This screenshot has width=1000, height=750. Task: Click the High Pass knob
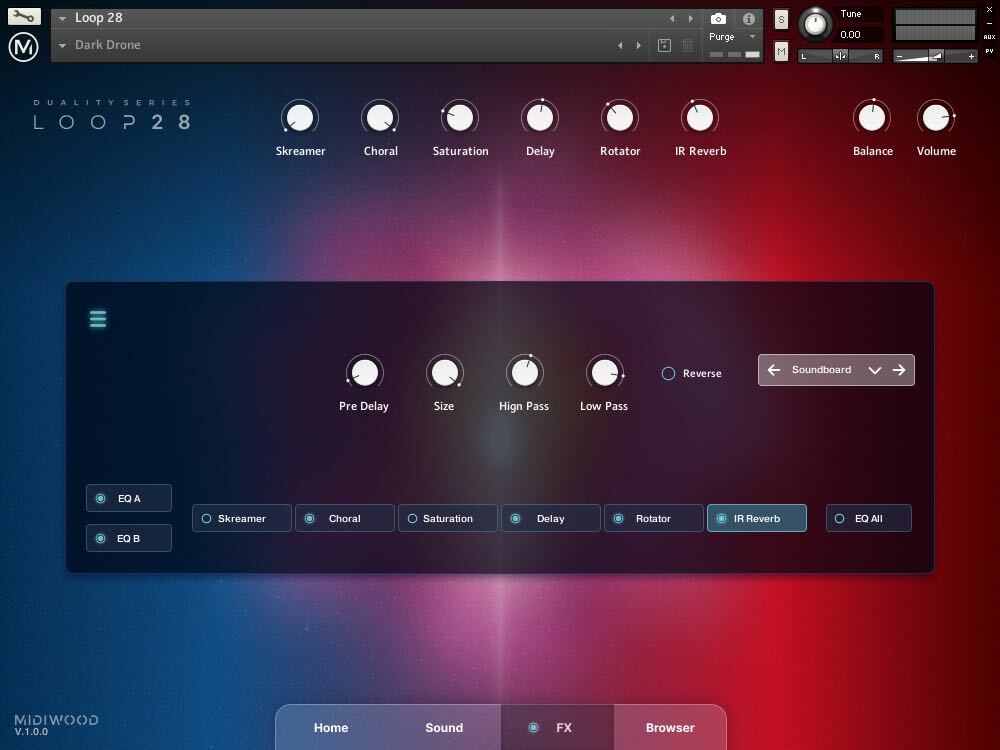[x=525, y=372]
